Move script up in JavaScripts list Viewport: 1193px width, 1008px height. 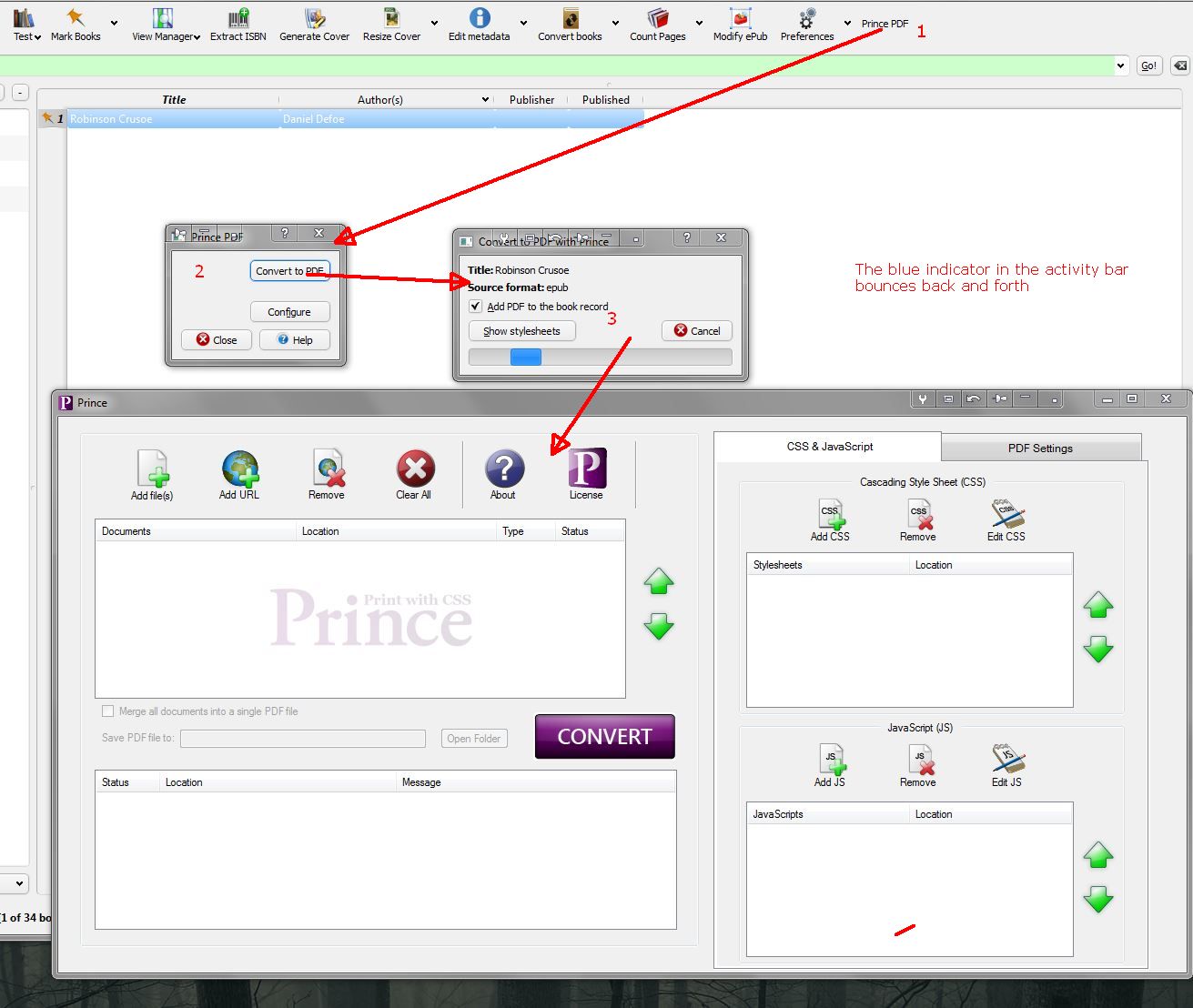(x=1098, y=855)
